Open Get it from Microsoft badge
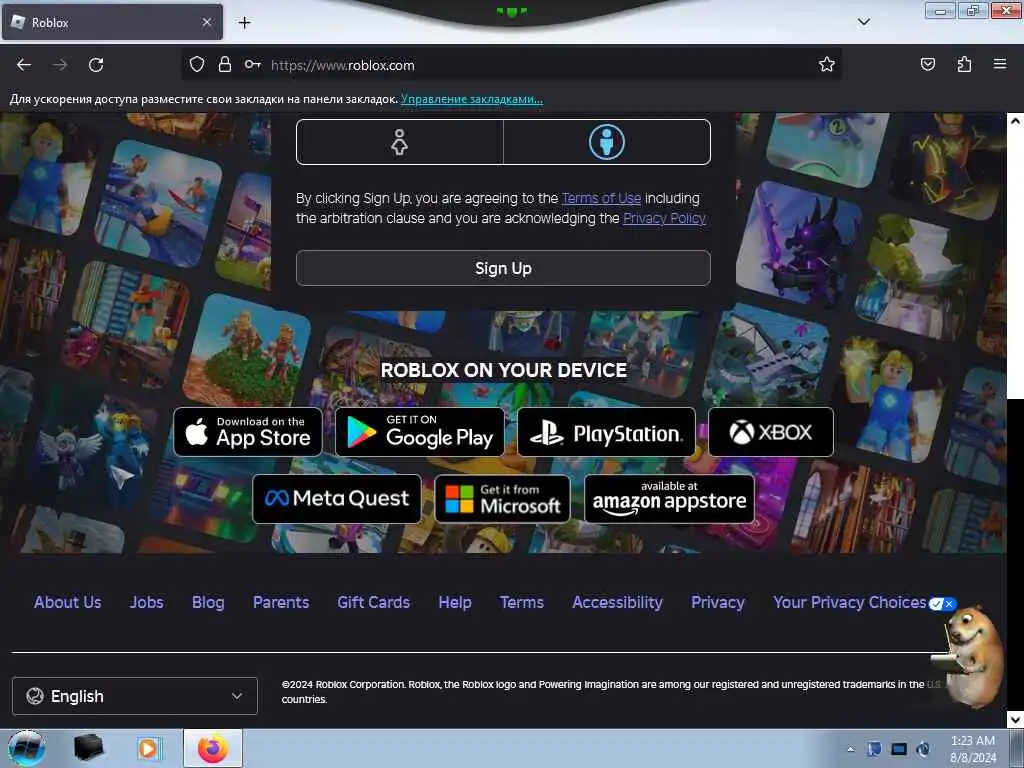This screenshot has width=1024, height=768. 502,499
